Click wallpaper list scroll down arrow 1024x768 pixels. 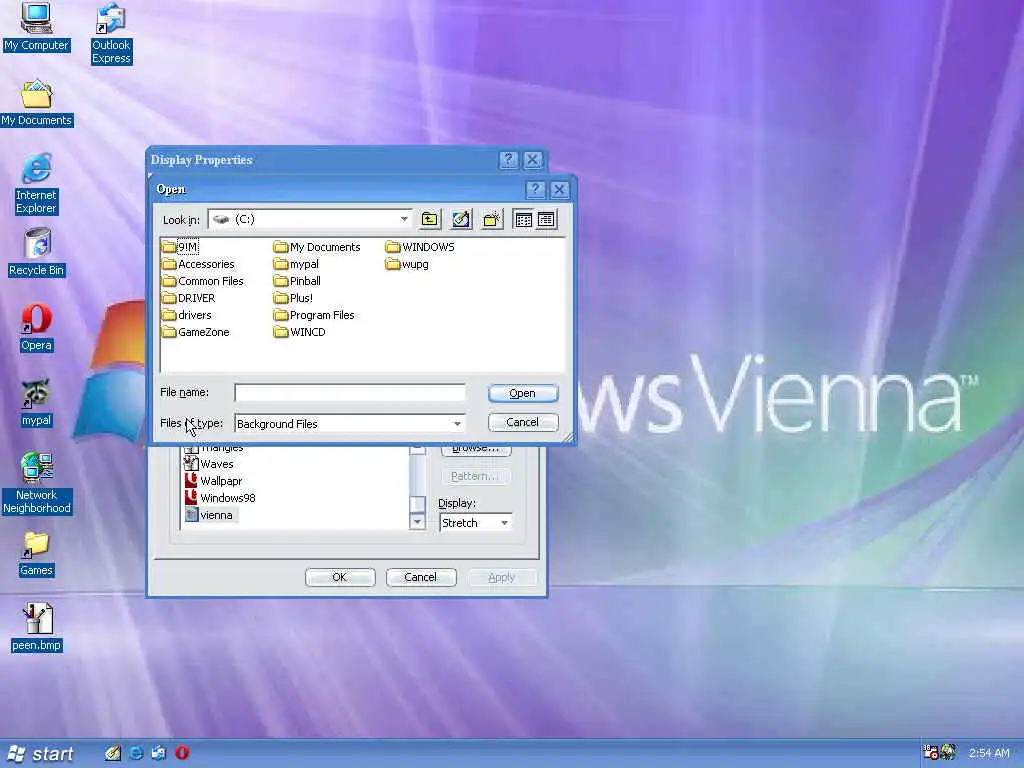417,522
